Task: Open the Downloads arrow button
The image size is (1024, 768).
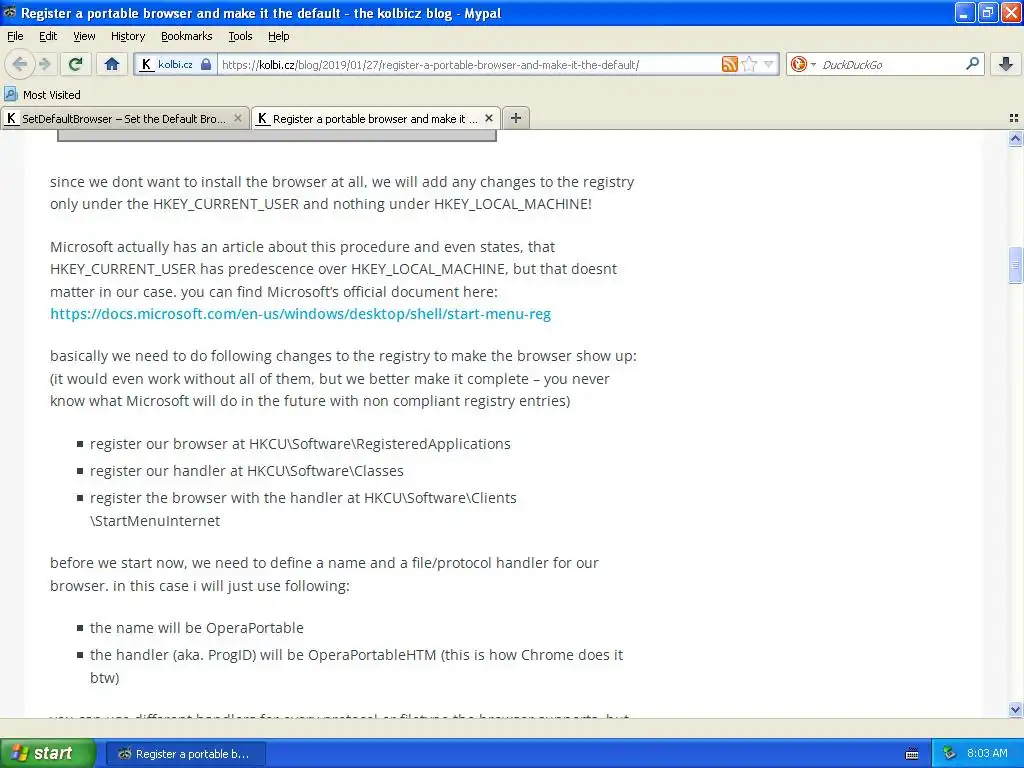Action: point(1006,64)
